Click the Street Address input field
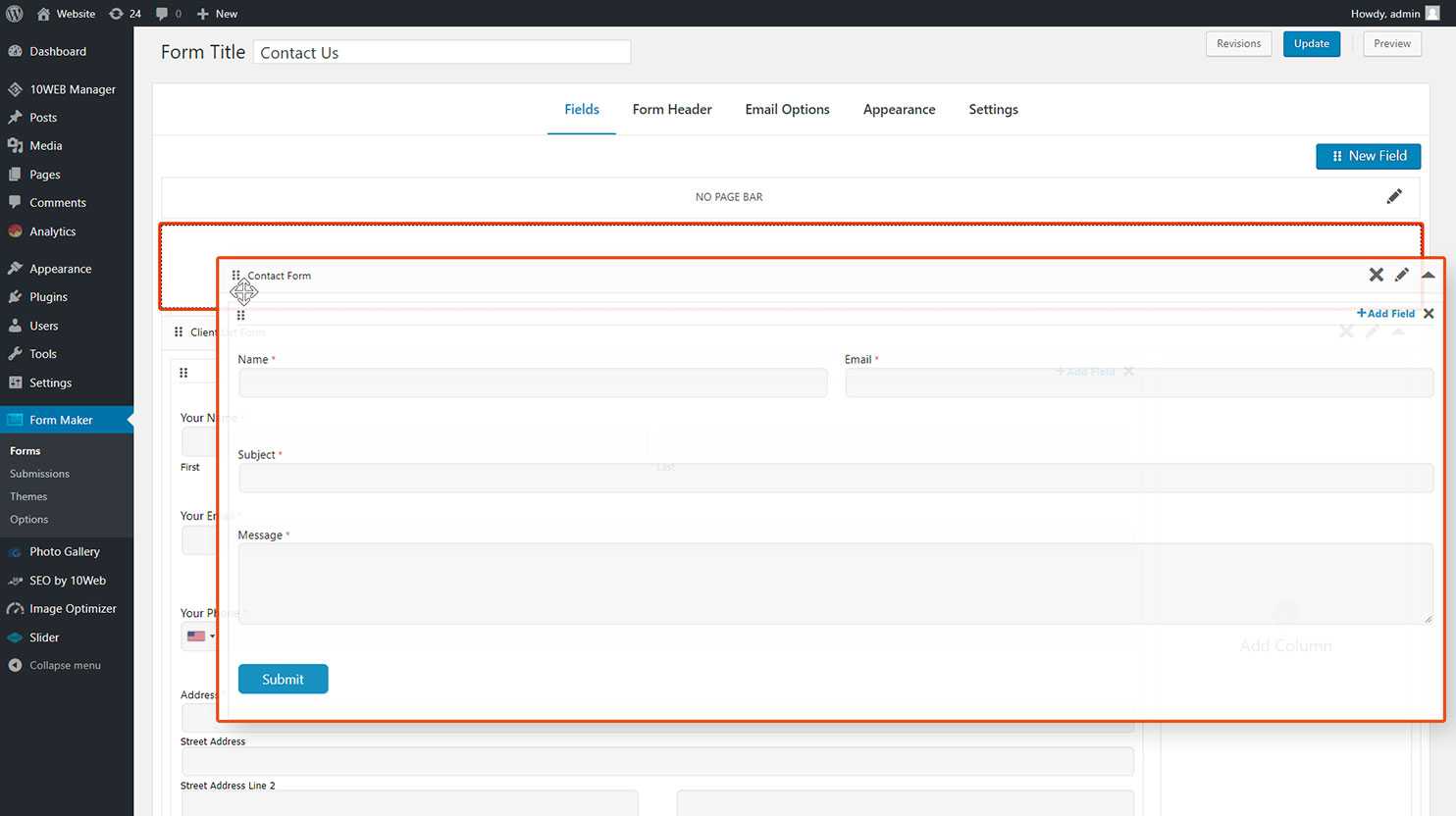 [657, 718]
